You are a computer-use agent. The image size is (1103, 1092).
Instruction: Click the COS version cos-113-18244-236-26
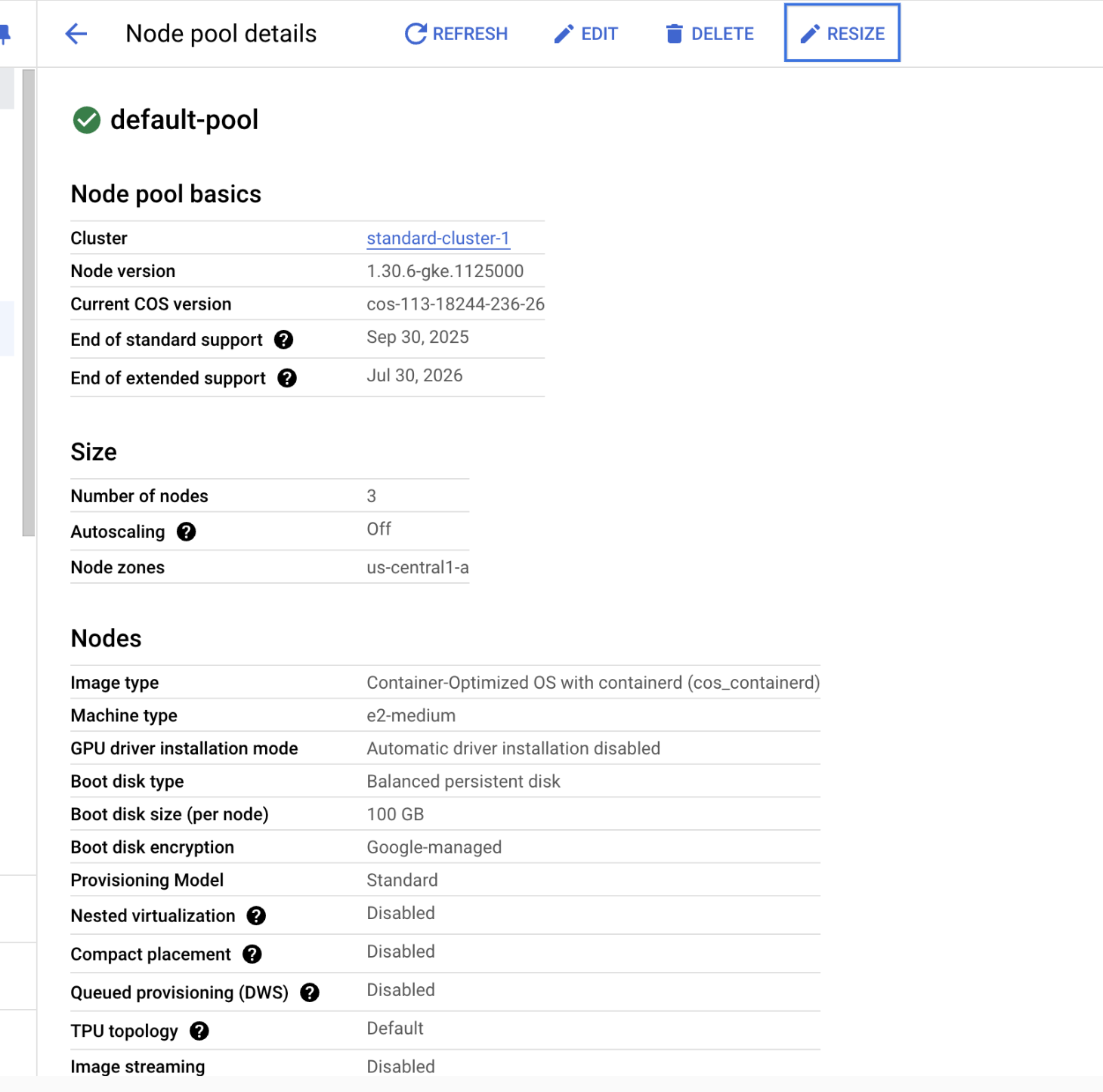(x=456, y=304)
